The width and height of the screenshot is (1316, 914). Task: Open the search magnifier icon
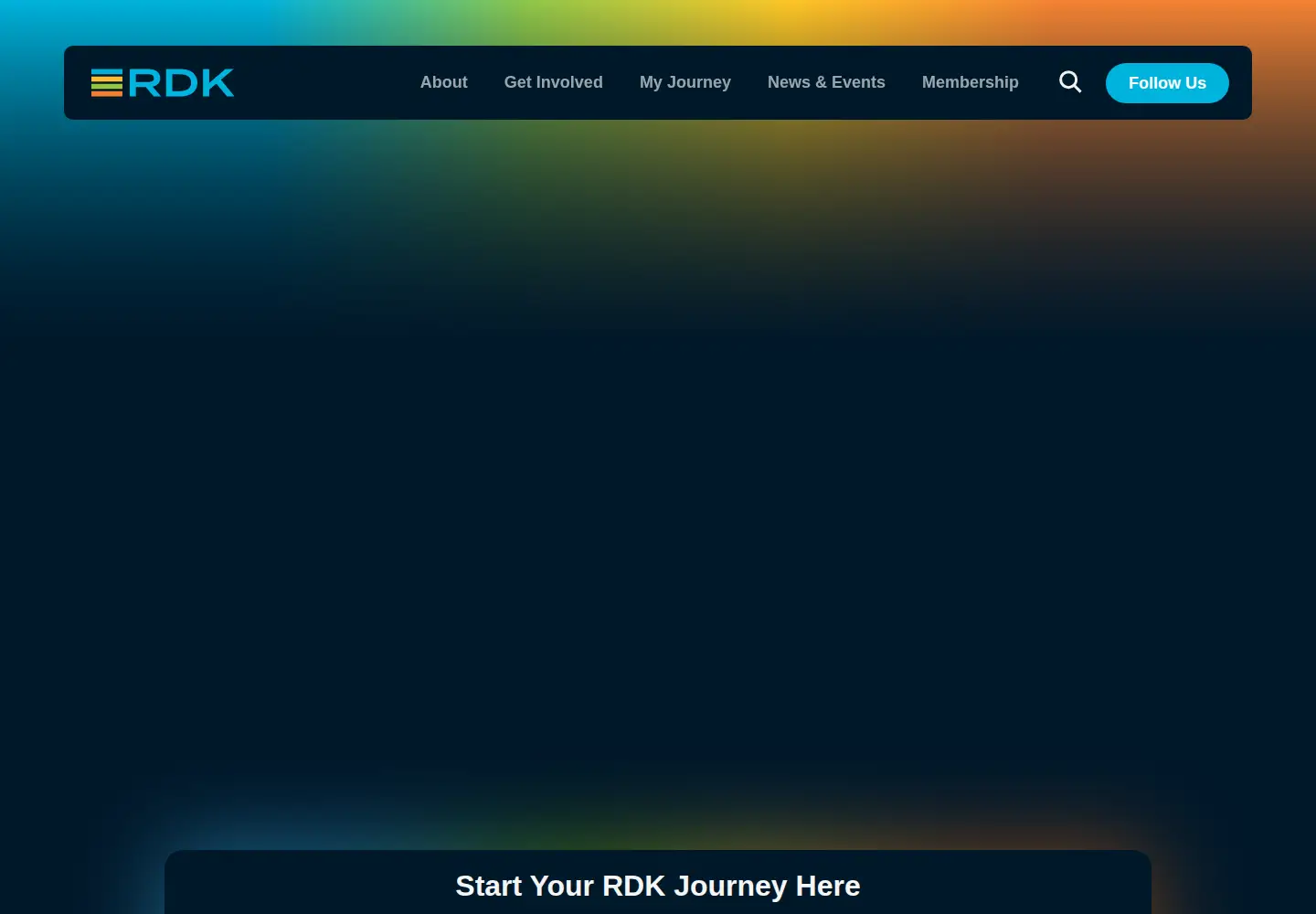1070,82
